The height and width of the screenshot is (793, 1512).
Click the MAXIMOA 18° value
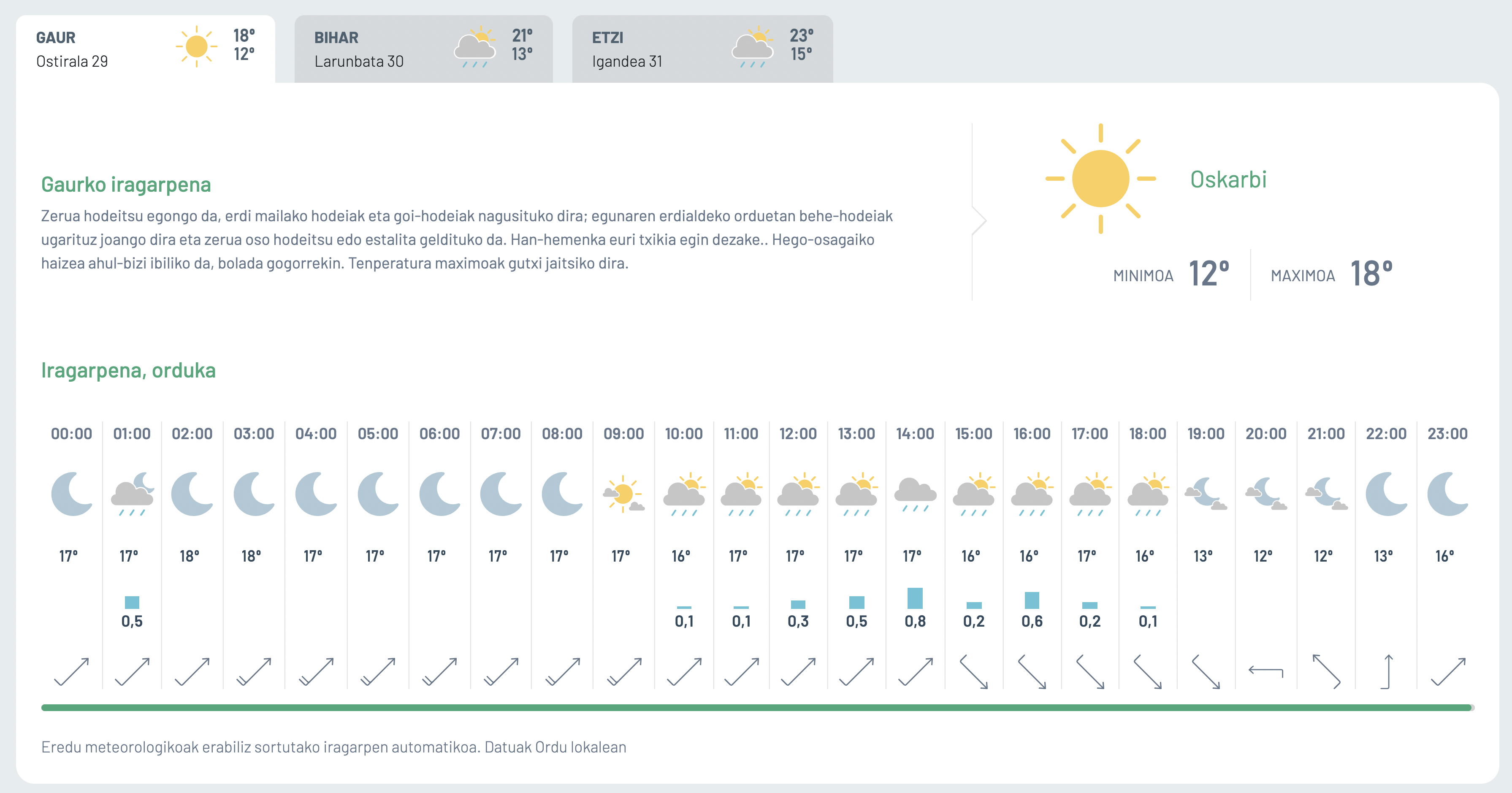pos(1372,274)
